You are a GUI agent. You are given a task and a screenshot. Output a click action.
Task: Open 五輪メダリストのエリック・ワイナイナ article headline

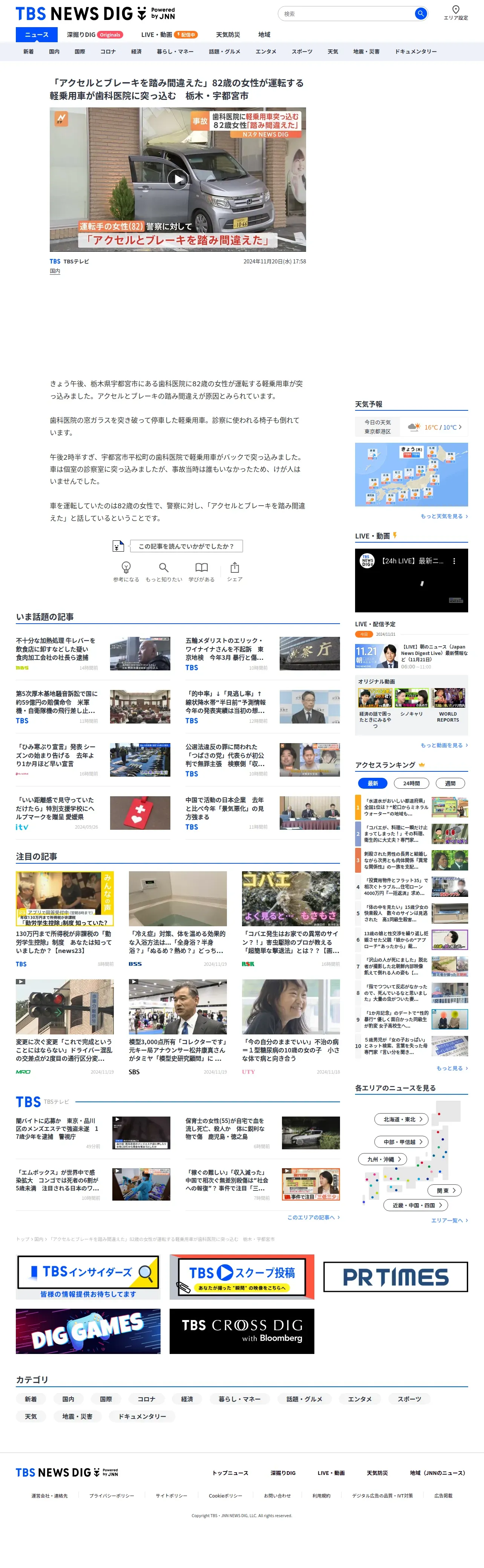coord(225,649)
